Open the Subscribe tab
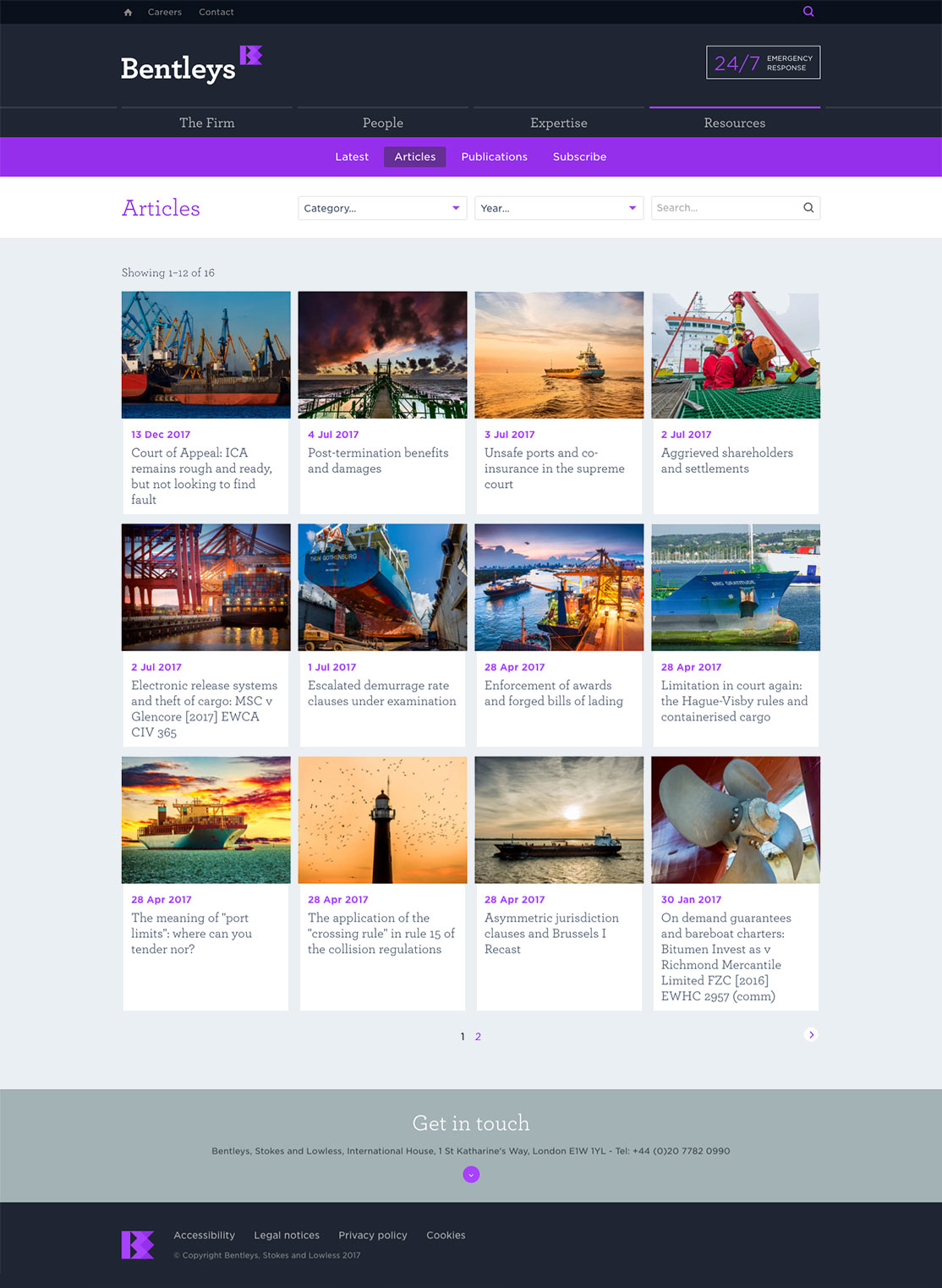Screen dimensions: 942x1288 580,156
